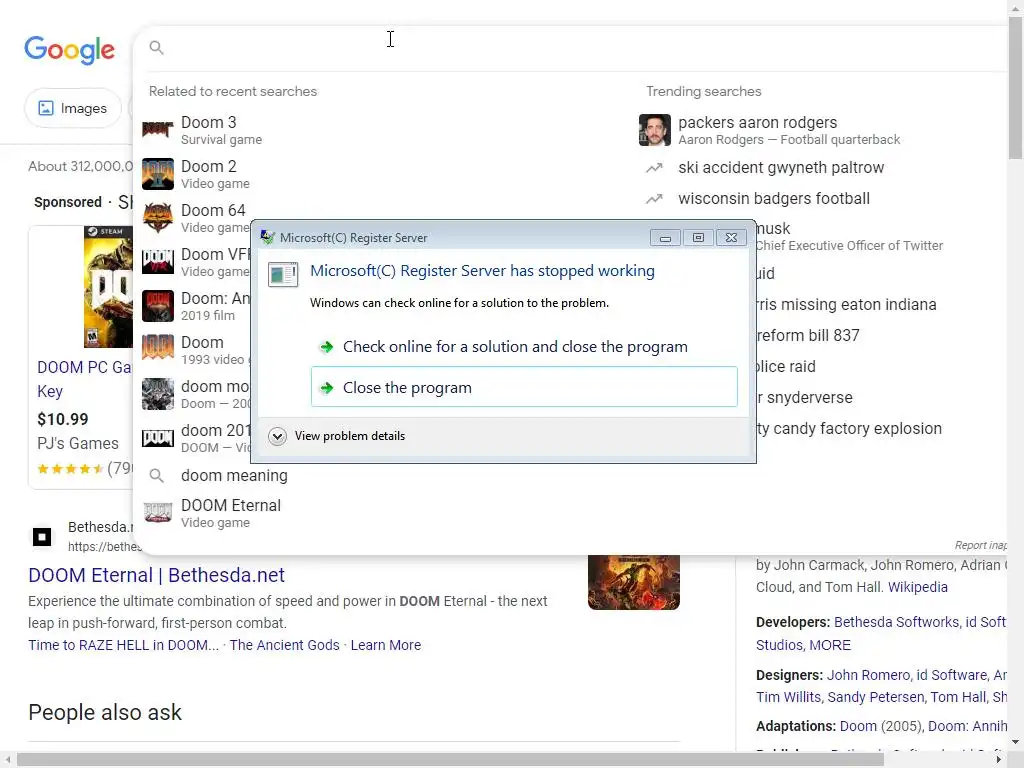The height and width of the screenshot is (768, 1024).
Task: Click the scroll down arrow on vertical scrollbar
Action: [x=1016, y=742]
